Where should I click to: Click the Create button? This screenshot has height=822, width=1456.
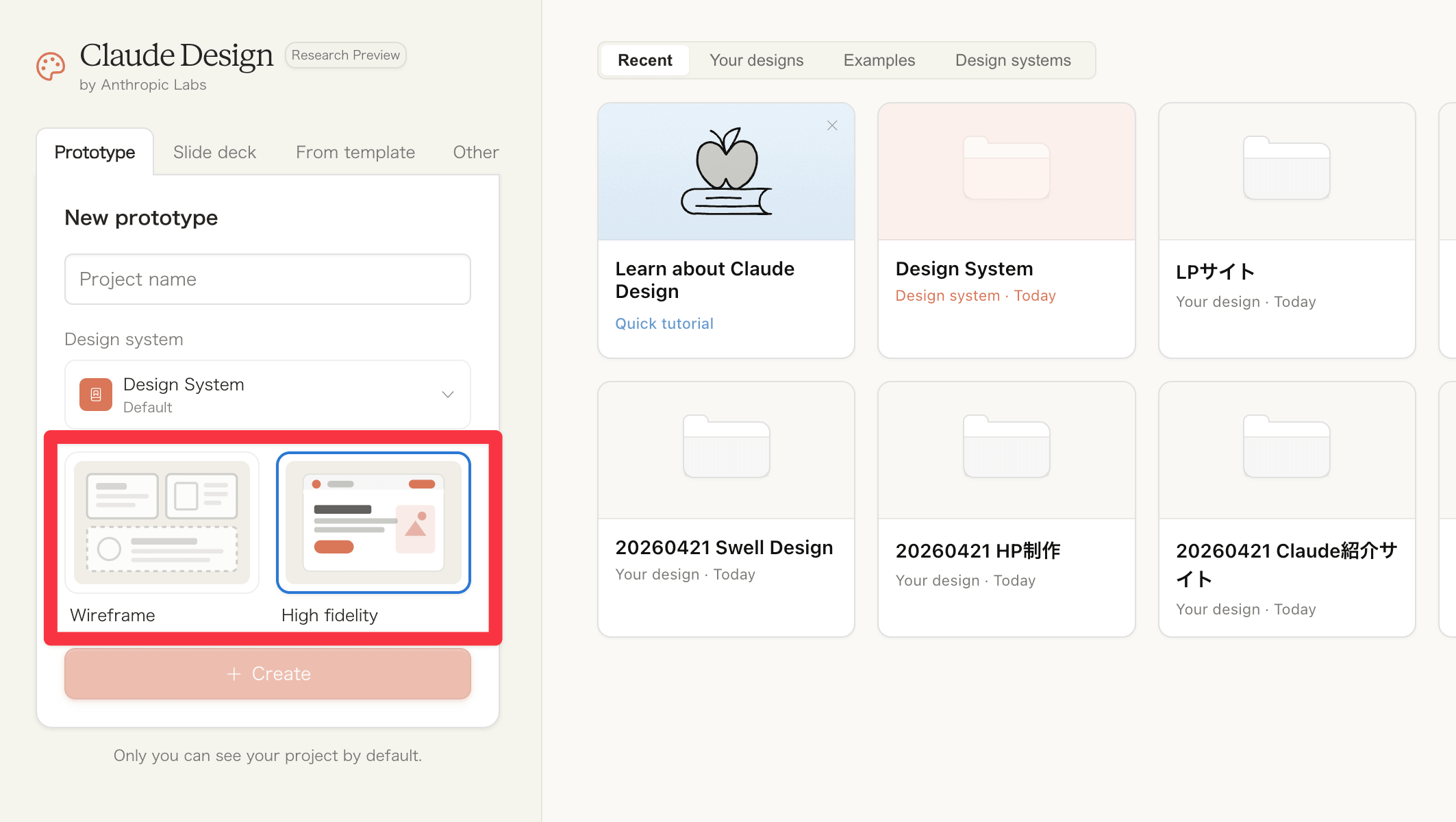tap(268, 674)
